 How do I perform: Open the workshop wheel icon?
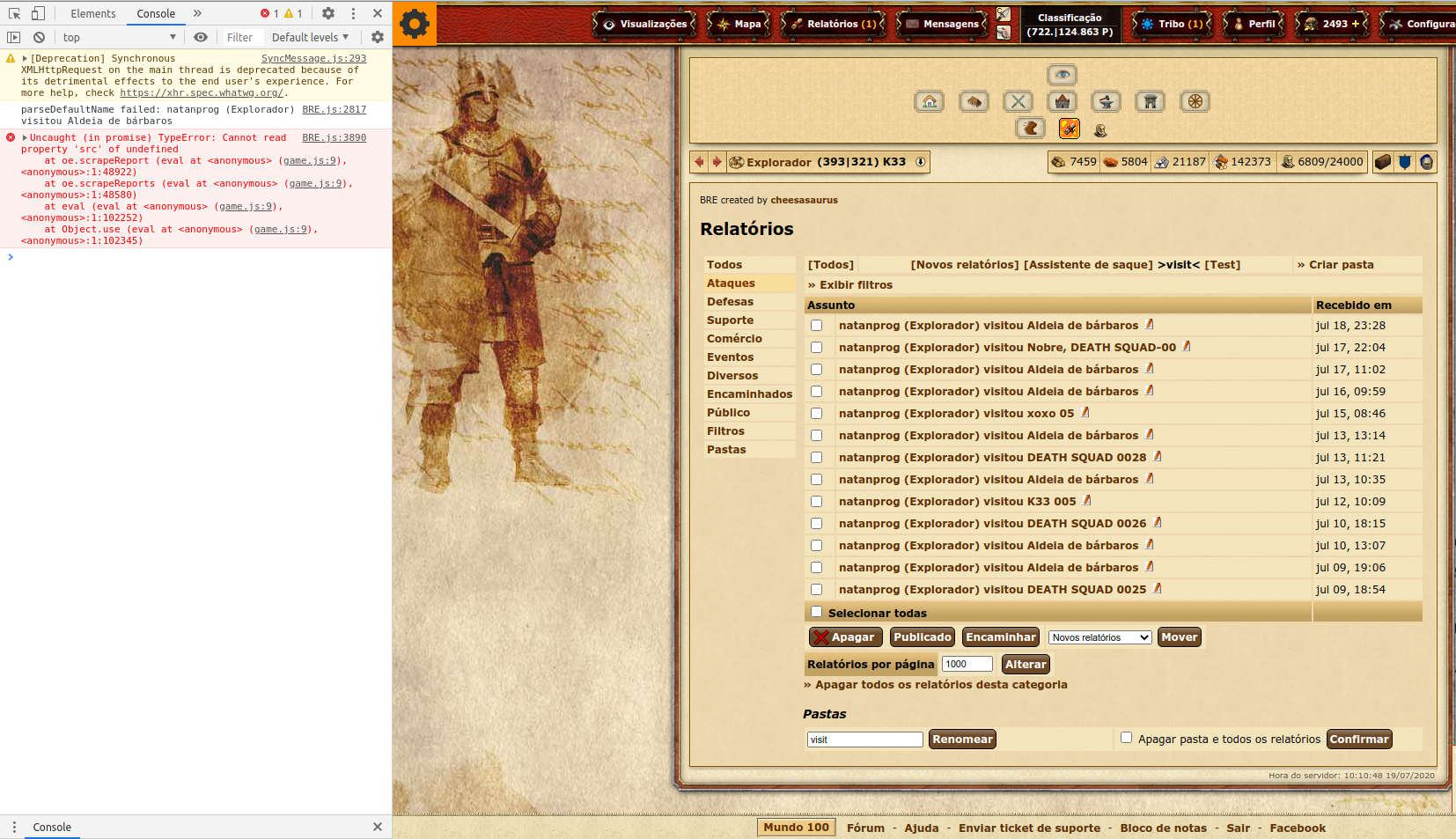click(1195, 101)
